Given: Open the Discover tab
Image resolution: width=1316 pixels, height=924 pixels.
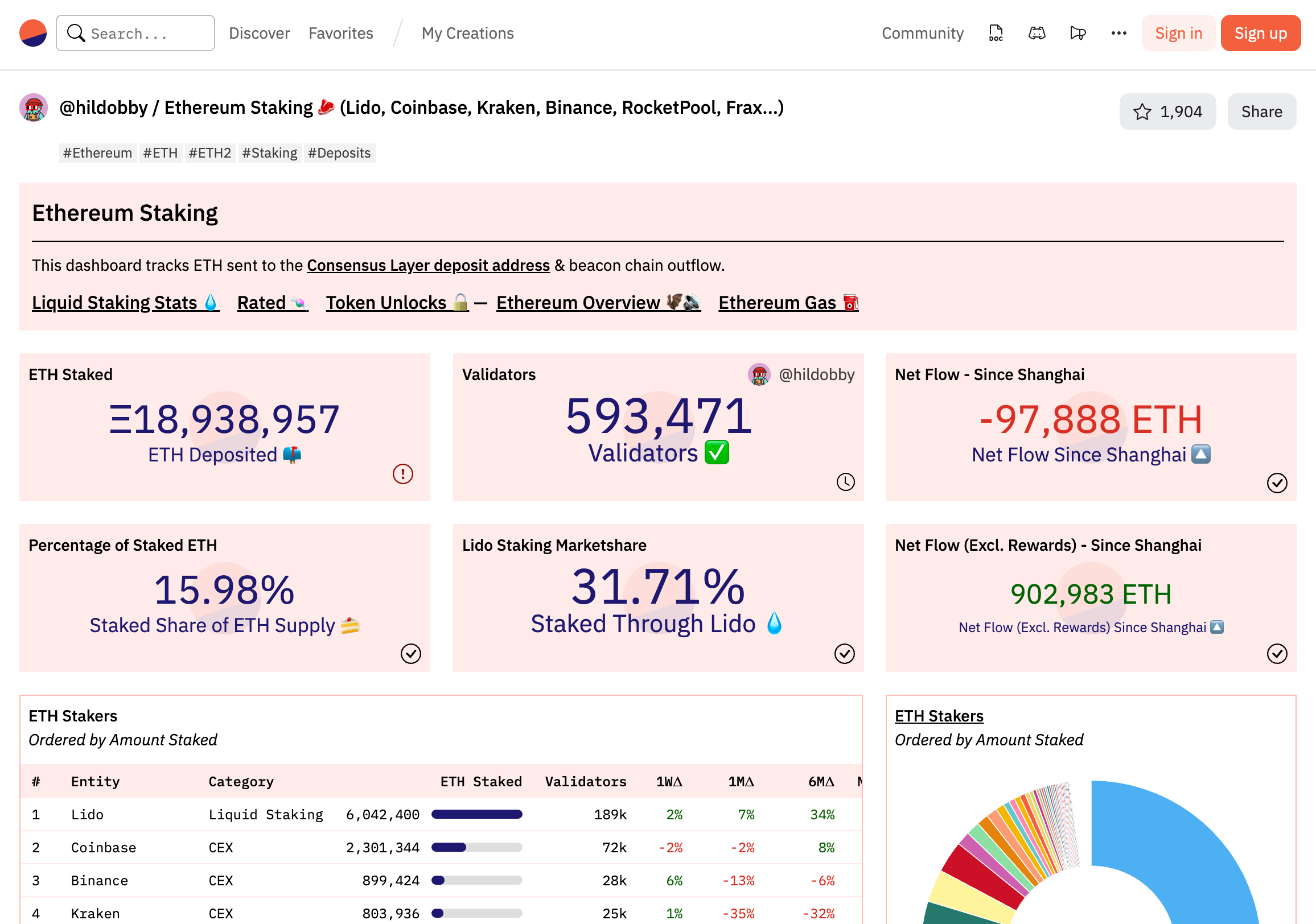Looking at the screenshot, I should 259,33.
